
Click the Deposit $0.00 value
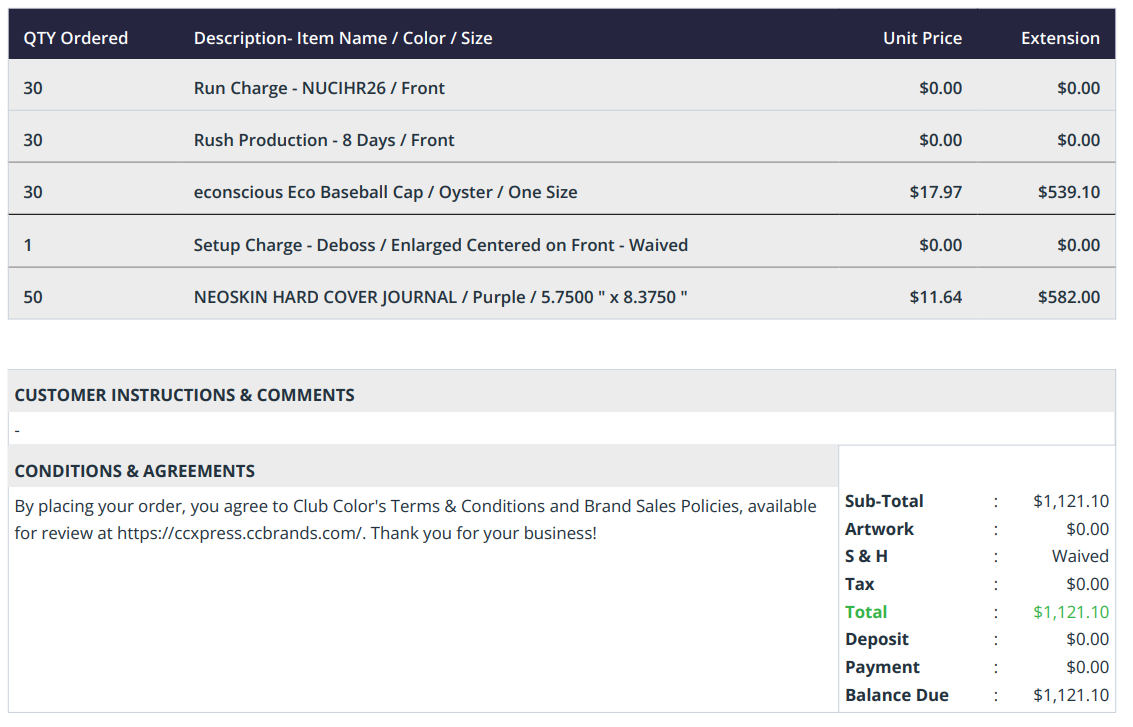pyautogui.click(x=1087, y=640)
